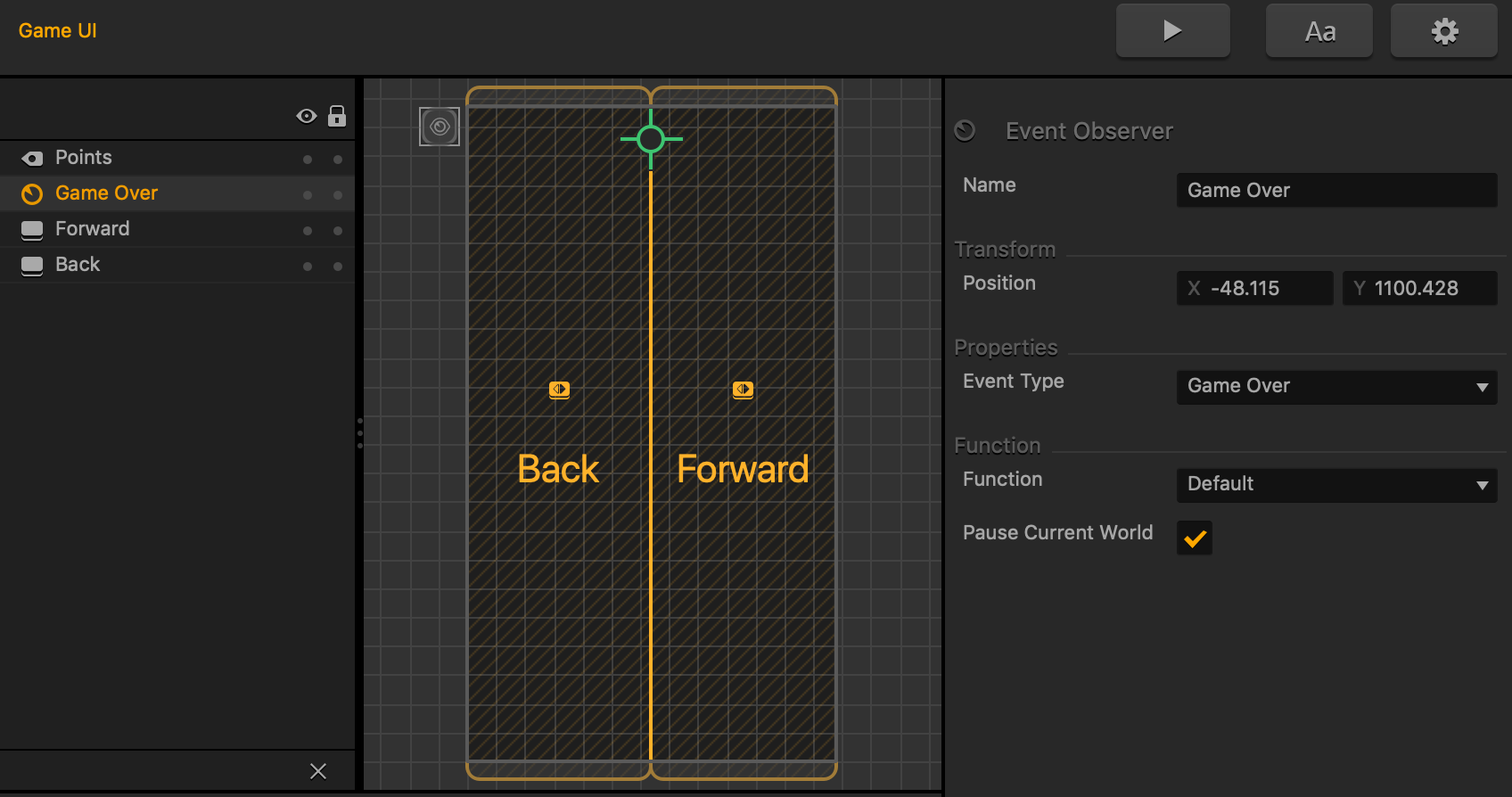Click the Play preview button
The height and width of the screenshot is (797, 1512).
(1173, 30)
